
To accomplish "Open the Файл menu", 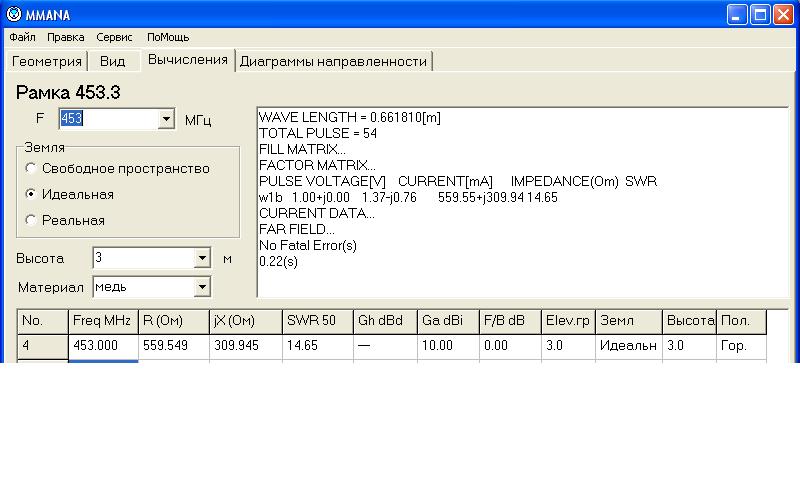I will point(23,37).
